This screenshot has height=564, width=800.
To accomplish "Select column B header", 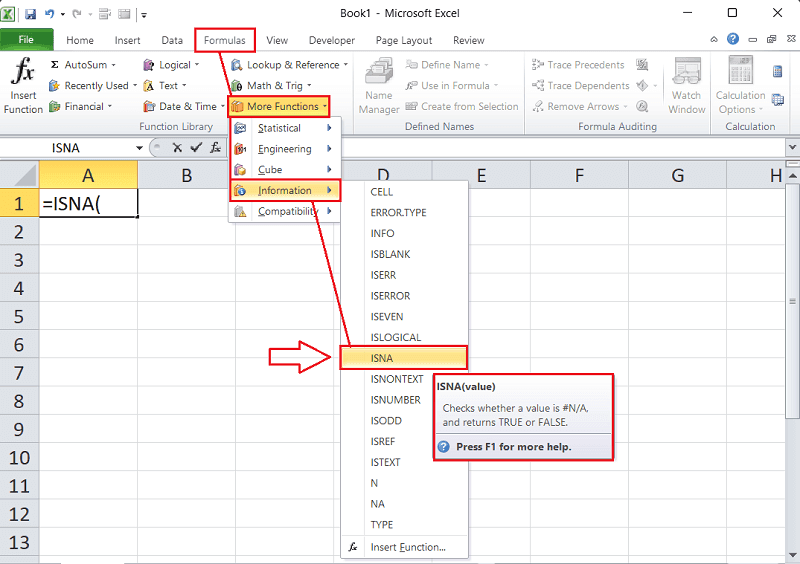I will [186, 176].
